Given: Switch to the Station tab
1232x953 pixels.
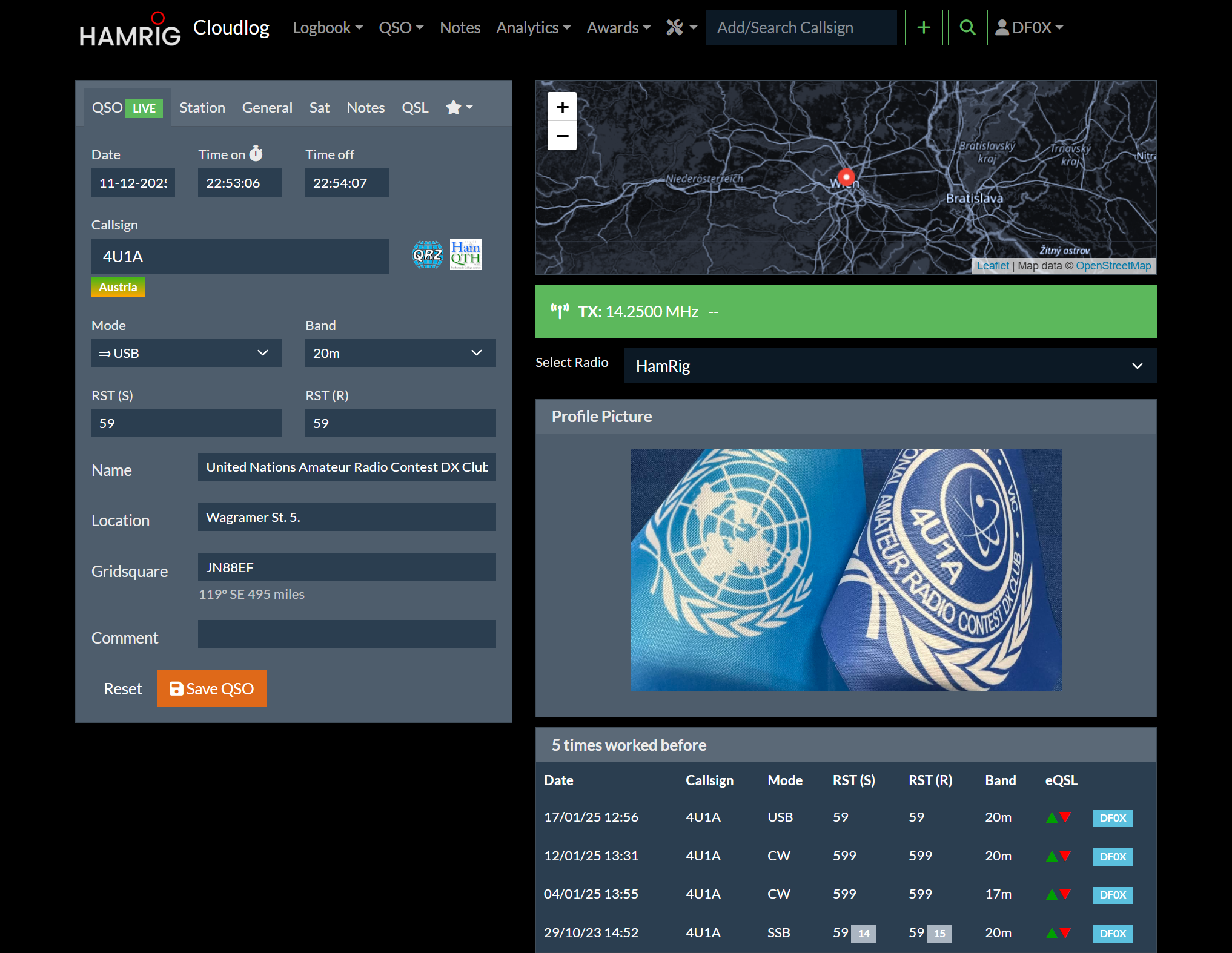Looking at the screenshot, I should point(202,108).
